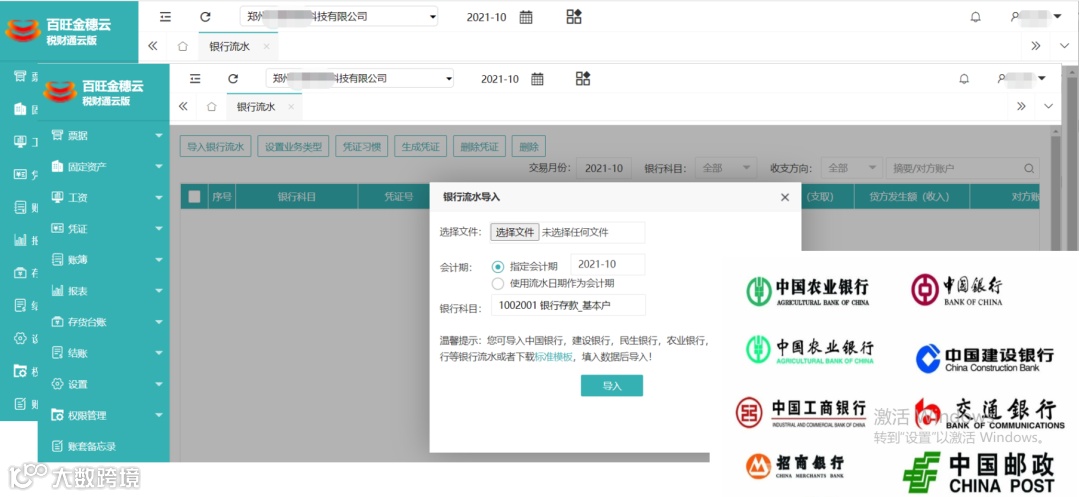Screen dimensions: 1080x497
Task: Open the 银行科目 全部 filter dropdown
Action: pos(726,169)
